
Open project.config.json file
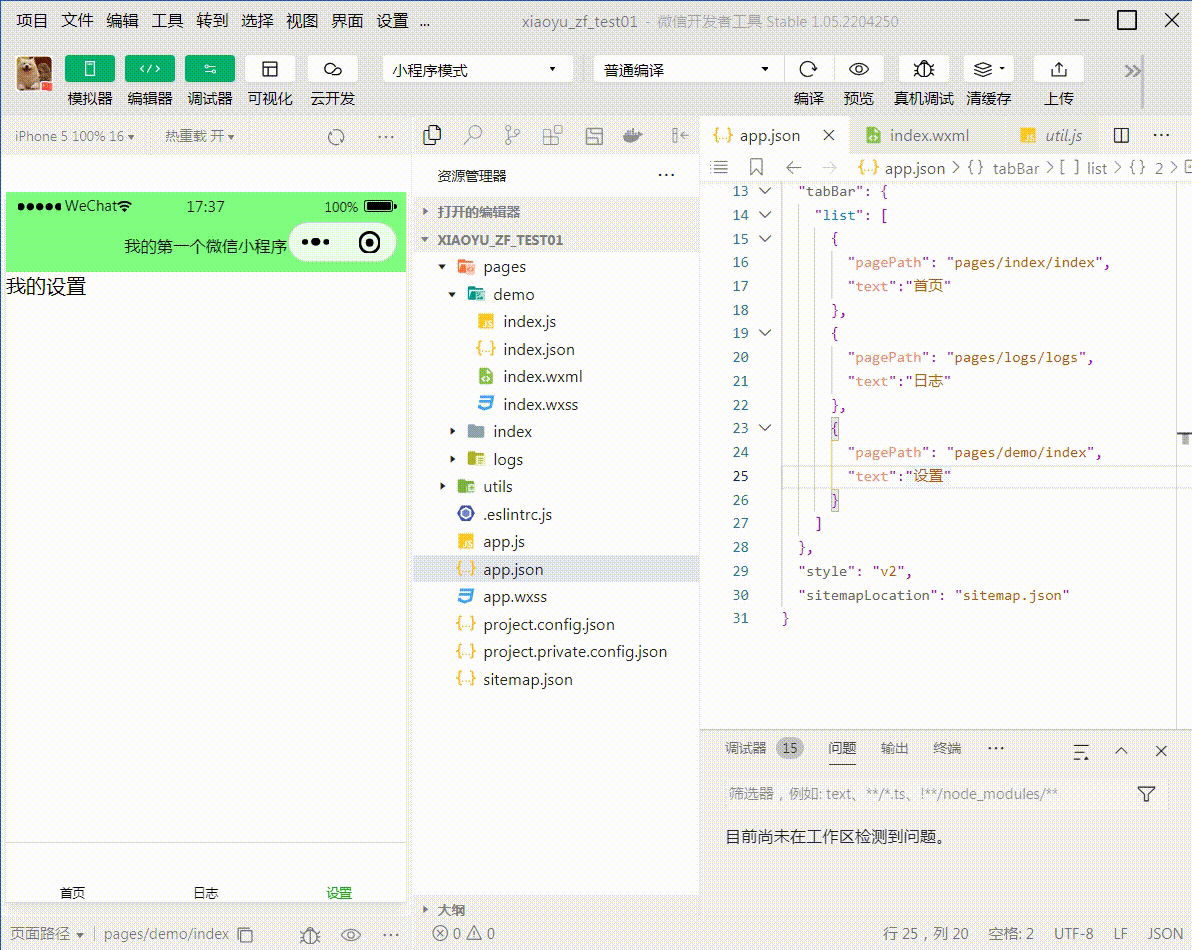click(548, 625)
